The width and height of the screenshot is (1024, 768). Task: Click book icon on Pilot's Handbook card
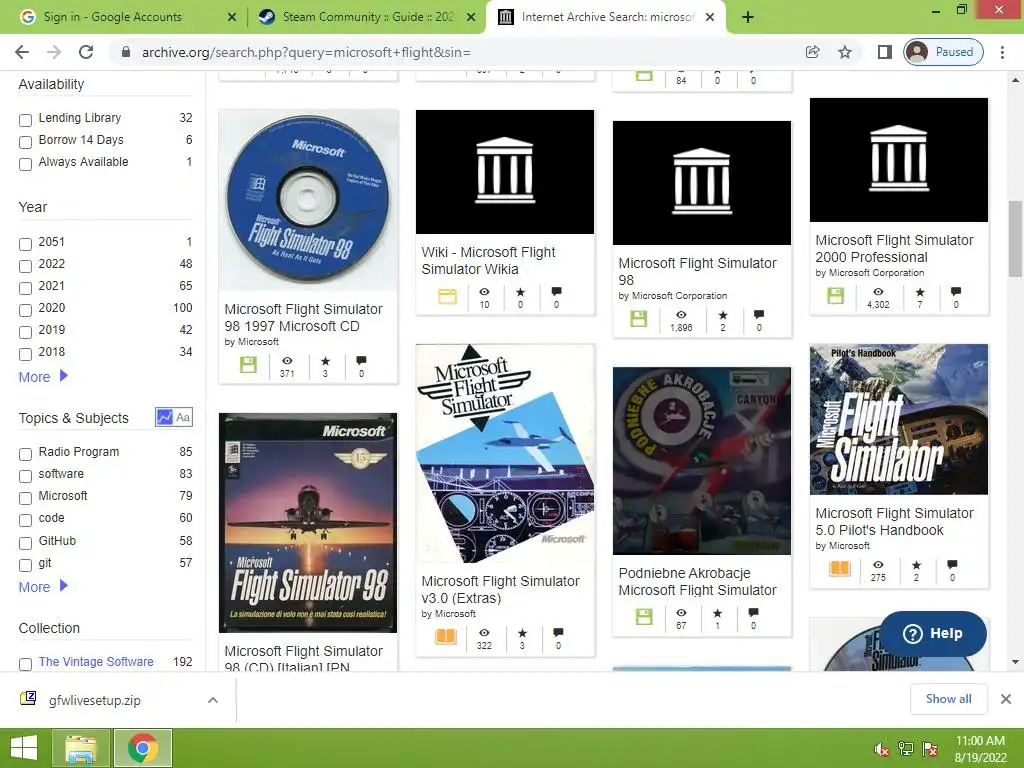point(840,569)
